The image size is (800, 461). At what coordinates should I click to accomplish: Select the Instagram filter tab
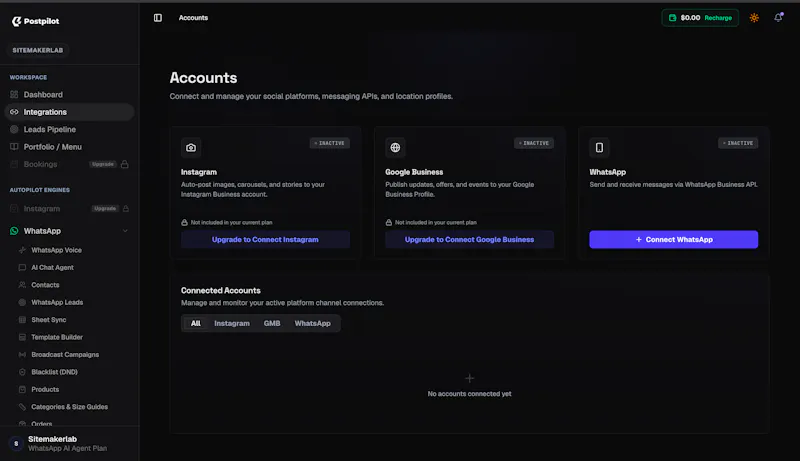tap(232, 323)
